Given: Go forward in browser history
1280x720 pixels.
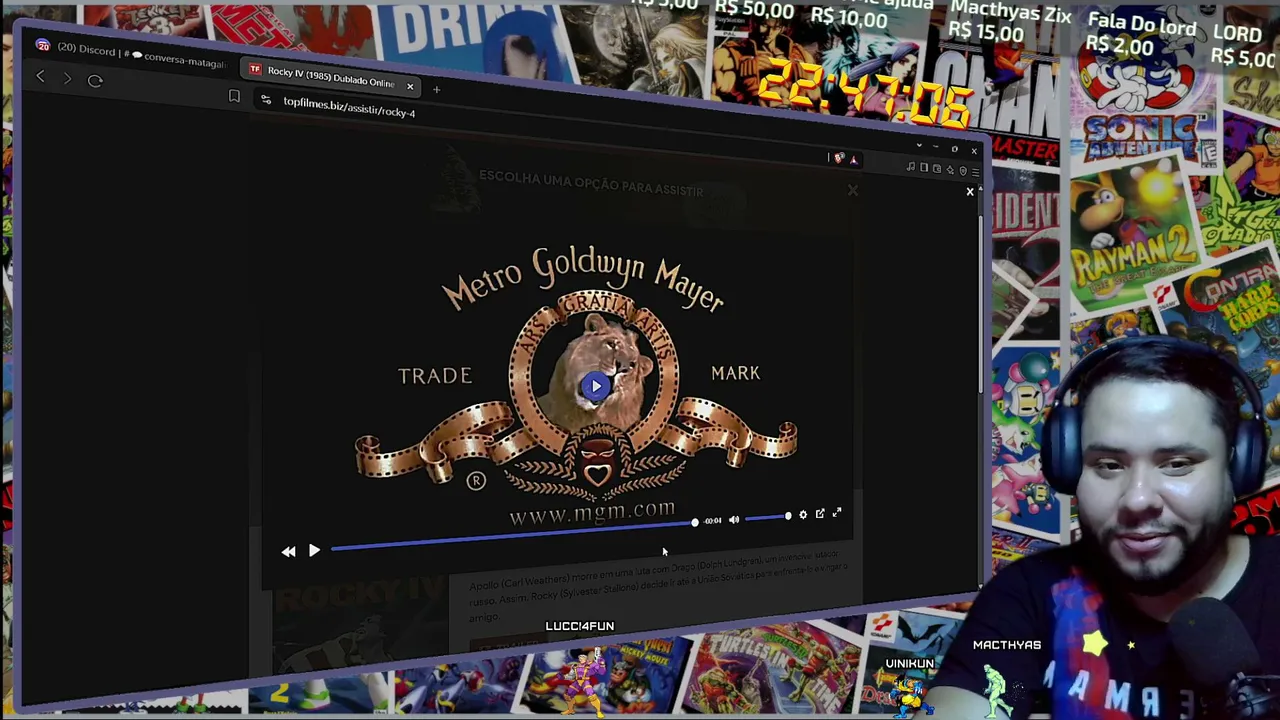Looking at the screenshot, I should click(x=67, y=78).
